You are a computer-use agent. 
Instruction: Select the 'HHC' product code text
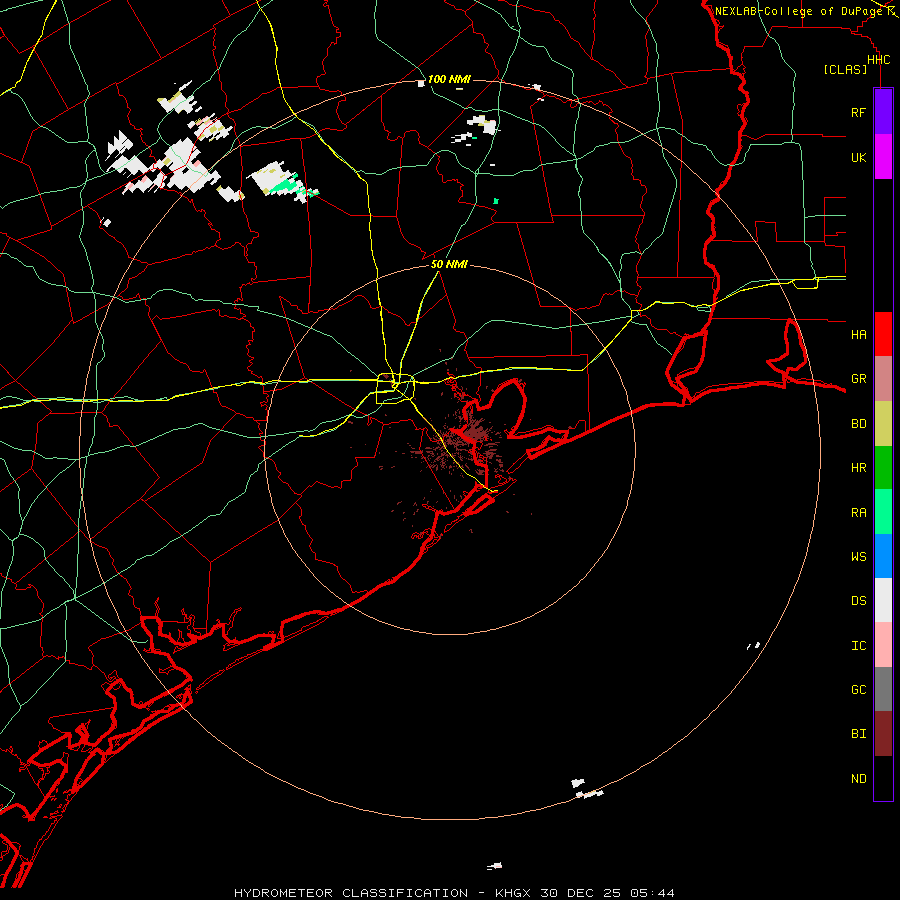tap(878, 60)
